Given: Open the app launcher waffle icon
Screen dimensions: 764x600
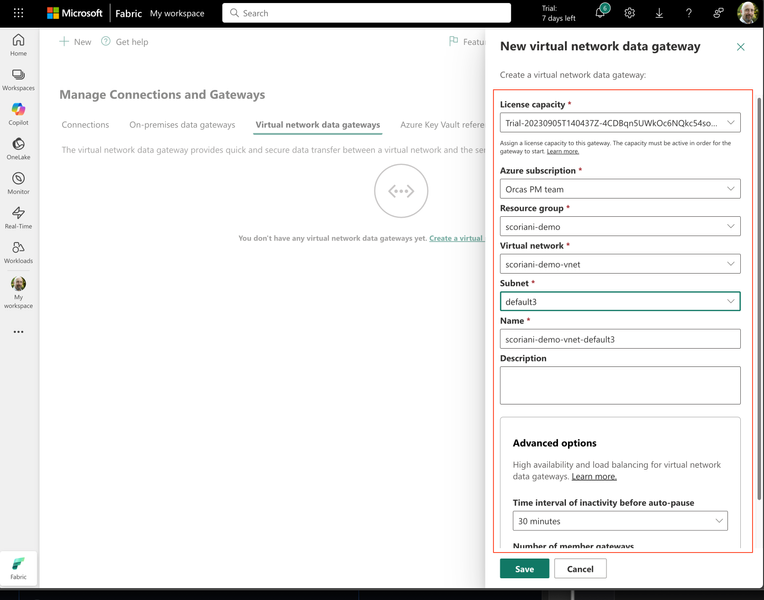Looking at the screenshot, I should 19,13.
